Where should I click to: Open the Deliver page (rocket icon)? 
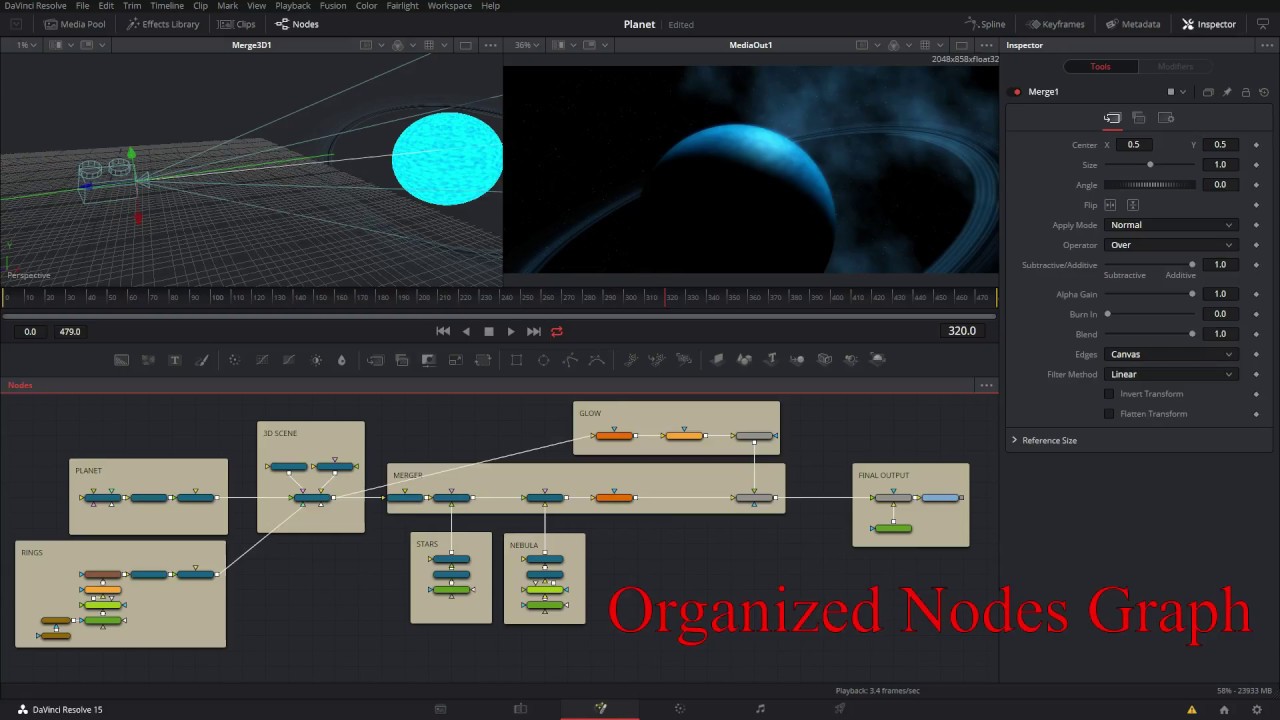click(x=840, y=709)
